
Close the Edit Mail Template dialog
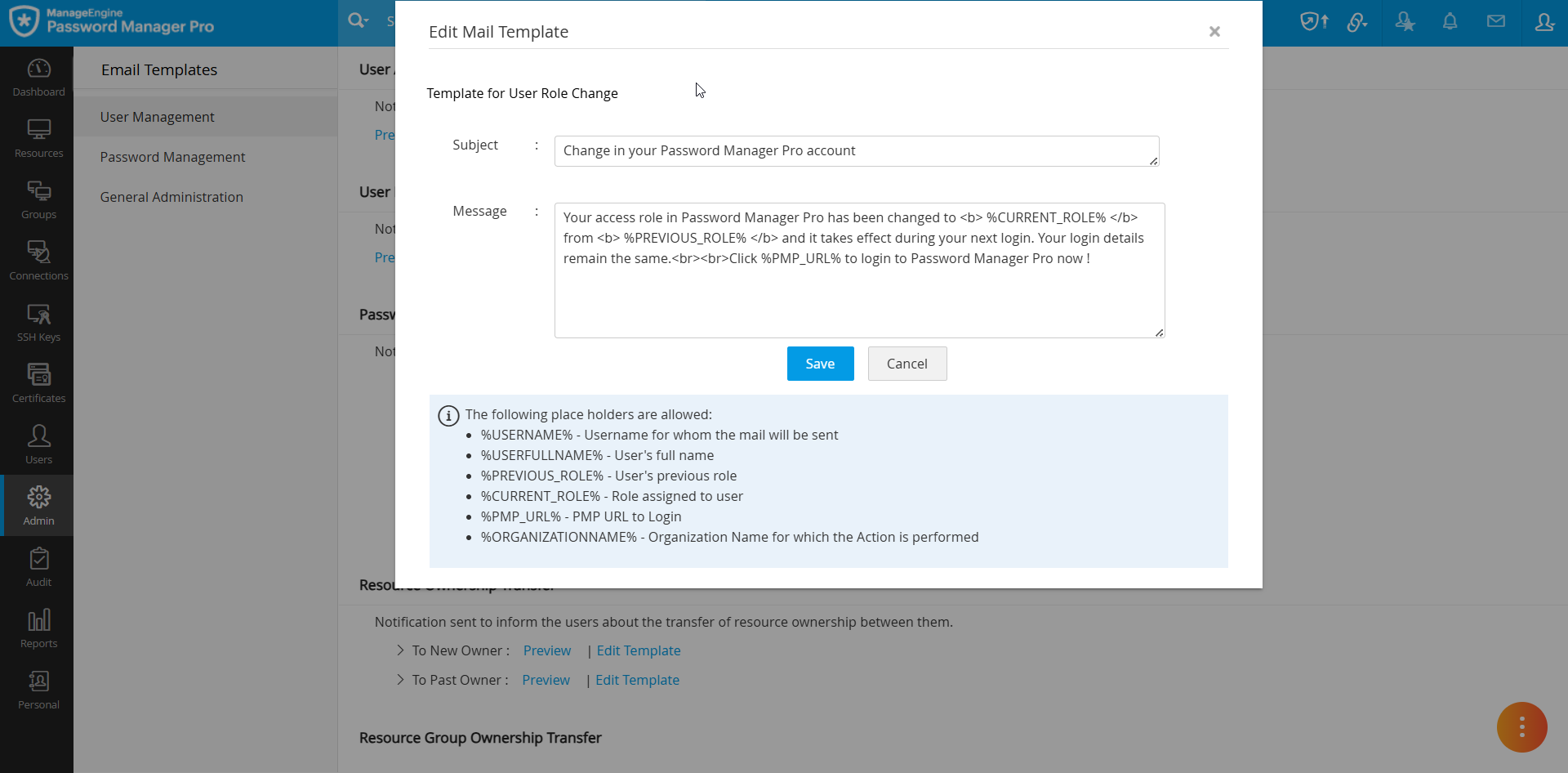[x=1214, y=32]
